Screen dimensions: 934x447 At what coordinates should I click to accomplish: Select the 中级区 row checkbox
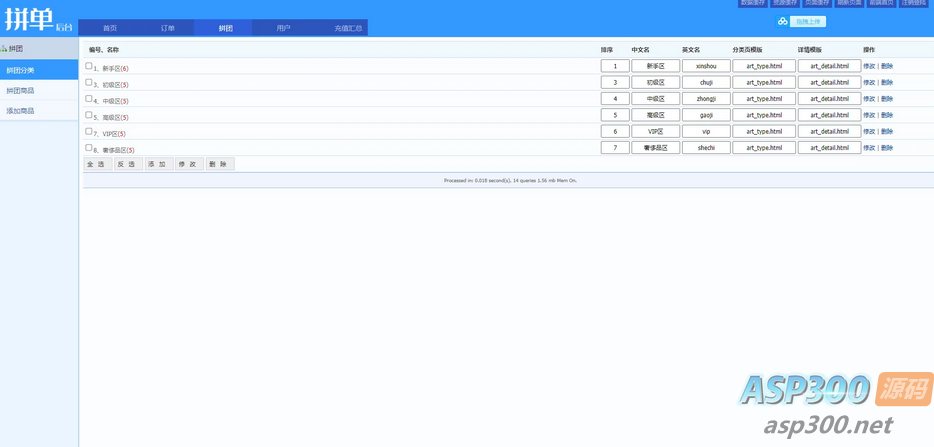coord(89,99)
